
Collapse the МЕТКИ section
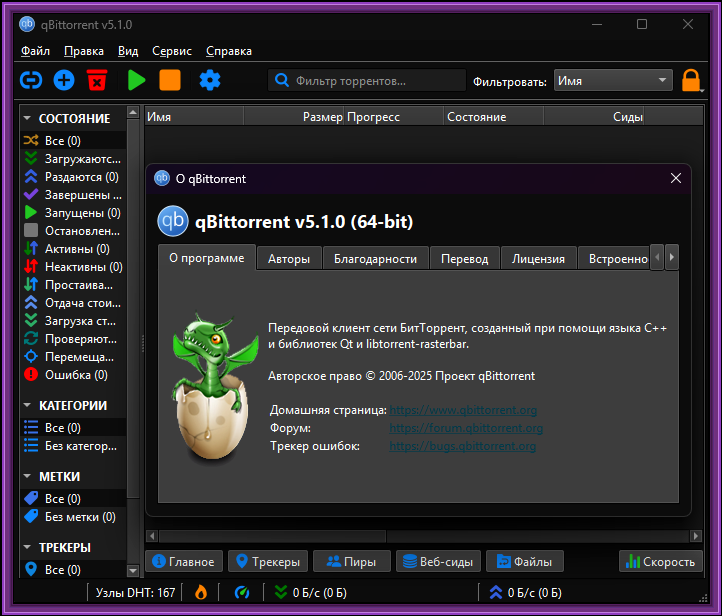[x=27, y=476]
